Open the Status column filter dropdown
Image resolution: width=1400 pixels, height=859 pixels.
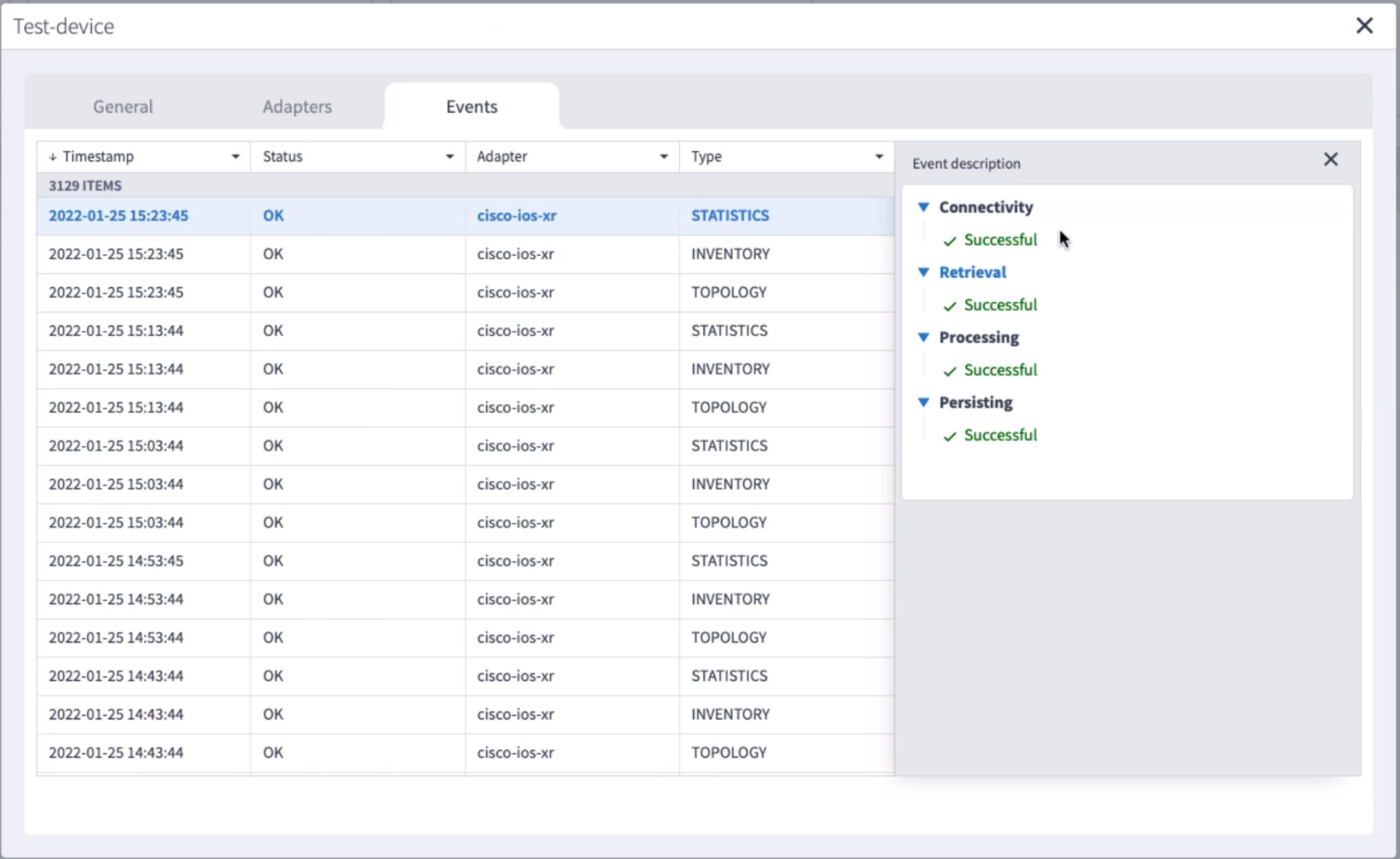point(449,156)
